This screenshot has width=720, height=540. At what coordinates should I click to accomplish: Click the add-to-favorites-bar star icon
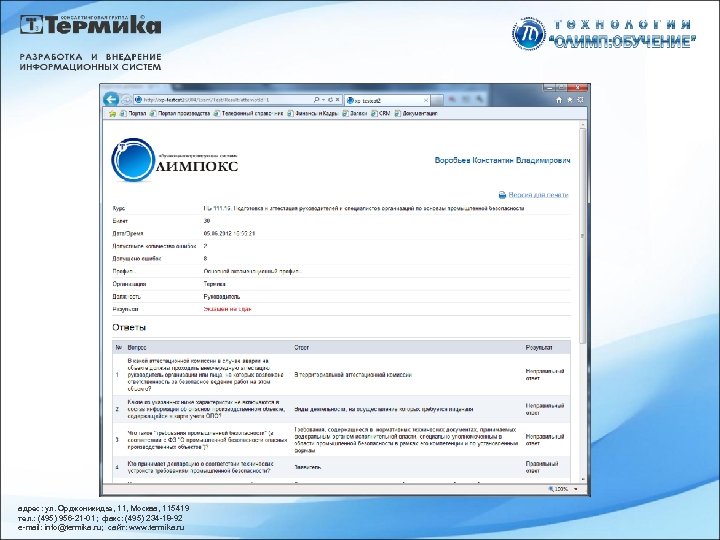click(x=112, y=113)
